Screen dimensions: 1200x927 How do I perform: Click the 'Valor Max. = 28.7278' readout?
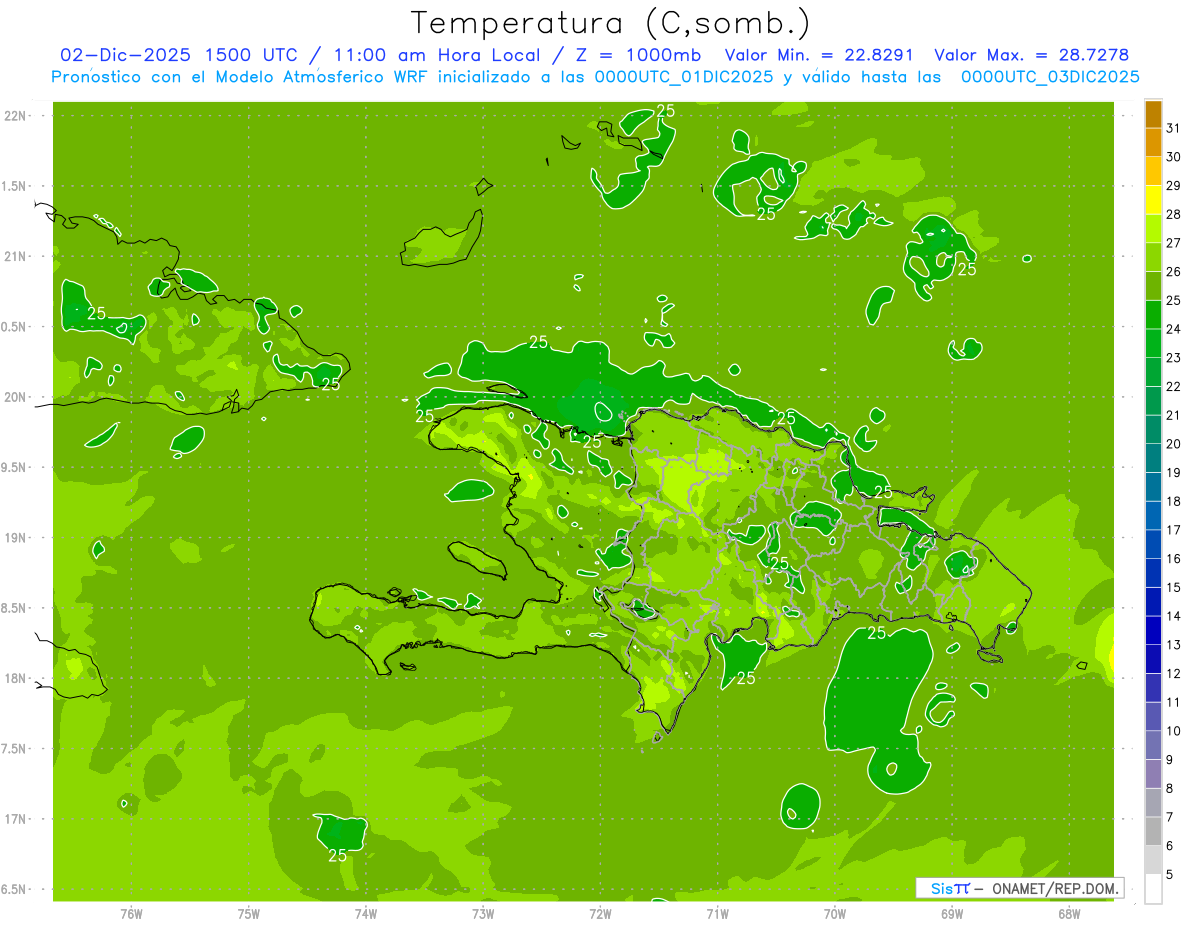(1031, 55)
